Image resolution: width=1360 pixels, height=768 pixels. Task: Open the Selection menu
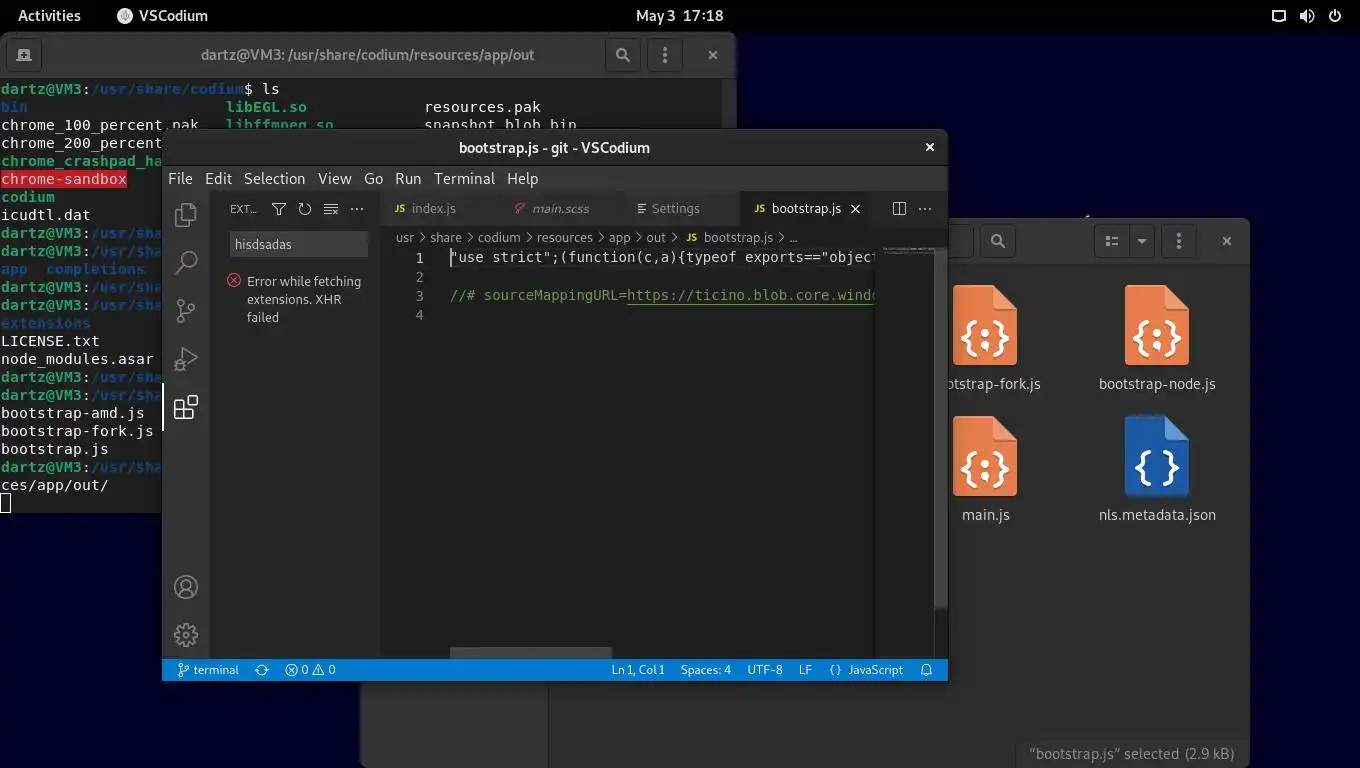274,178
